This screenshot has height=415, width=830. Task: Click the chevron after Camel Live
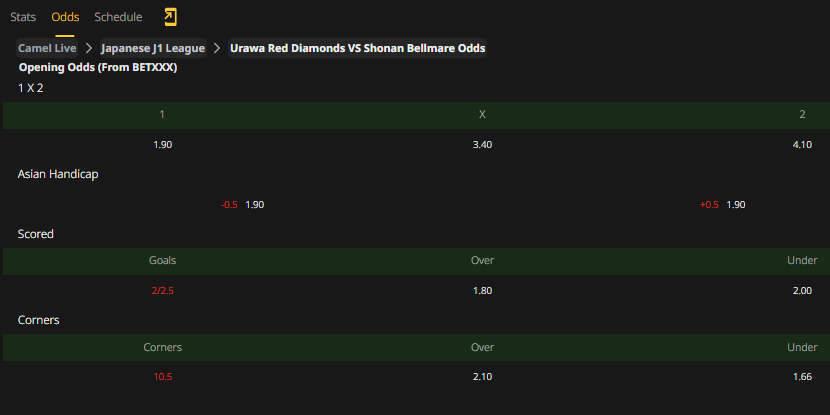[89, 48]
